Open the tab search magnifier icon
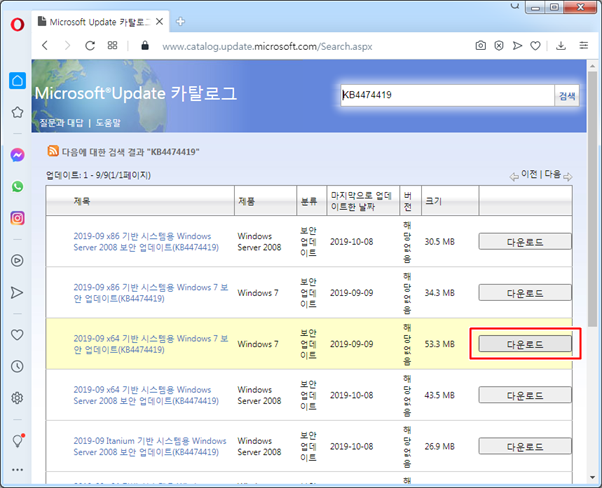This screenshot has width=602, height=488. click(514, 5)
